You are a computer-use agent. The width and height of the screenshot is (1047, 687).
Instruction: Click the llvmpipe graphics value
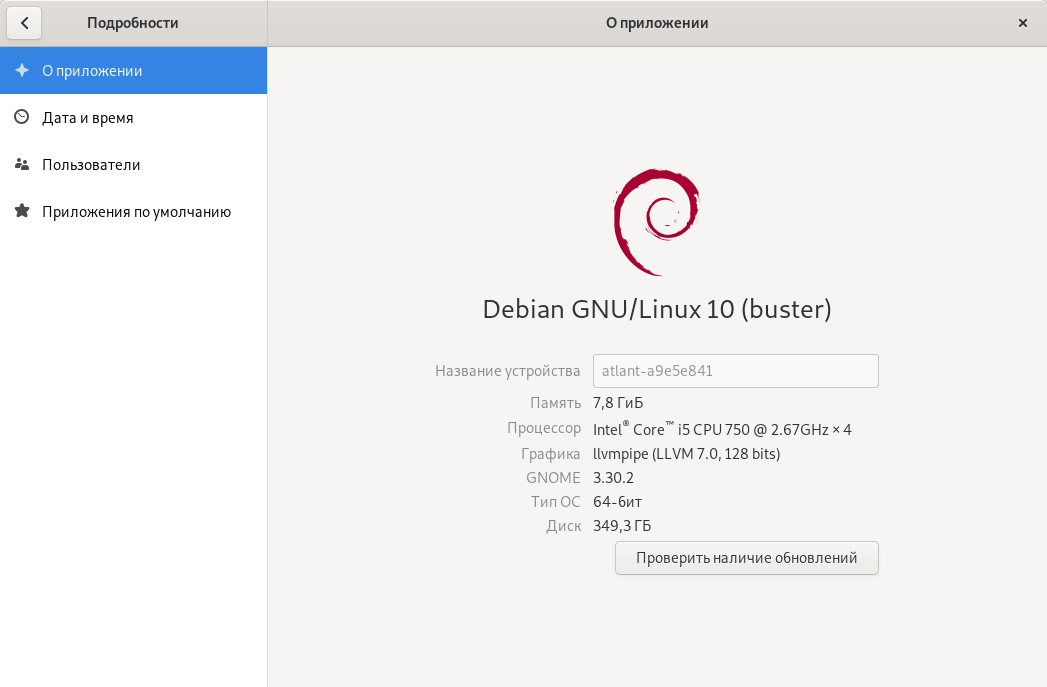point(686,454)
